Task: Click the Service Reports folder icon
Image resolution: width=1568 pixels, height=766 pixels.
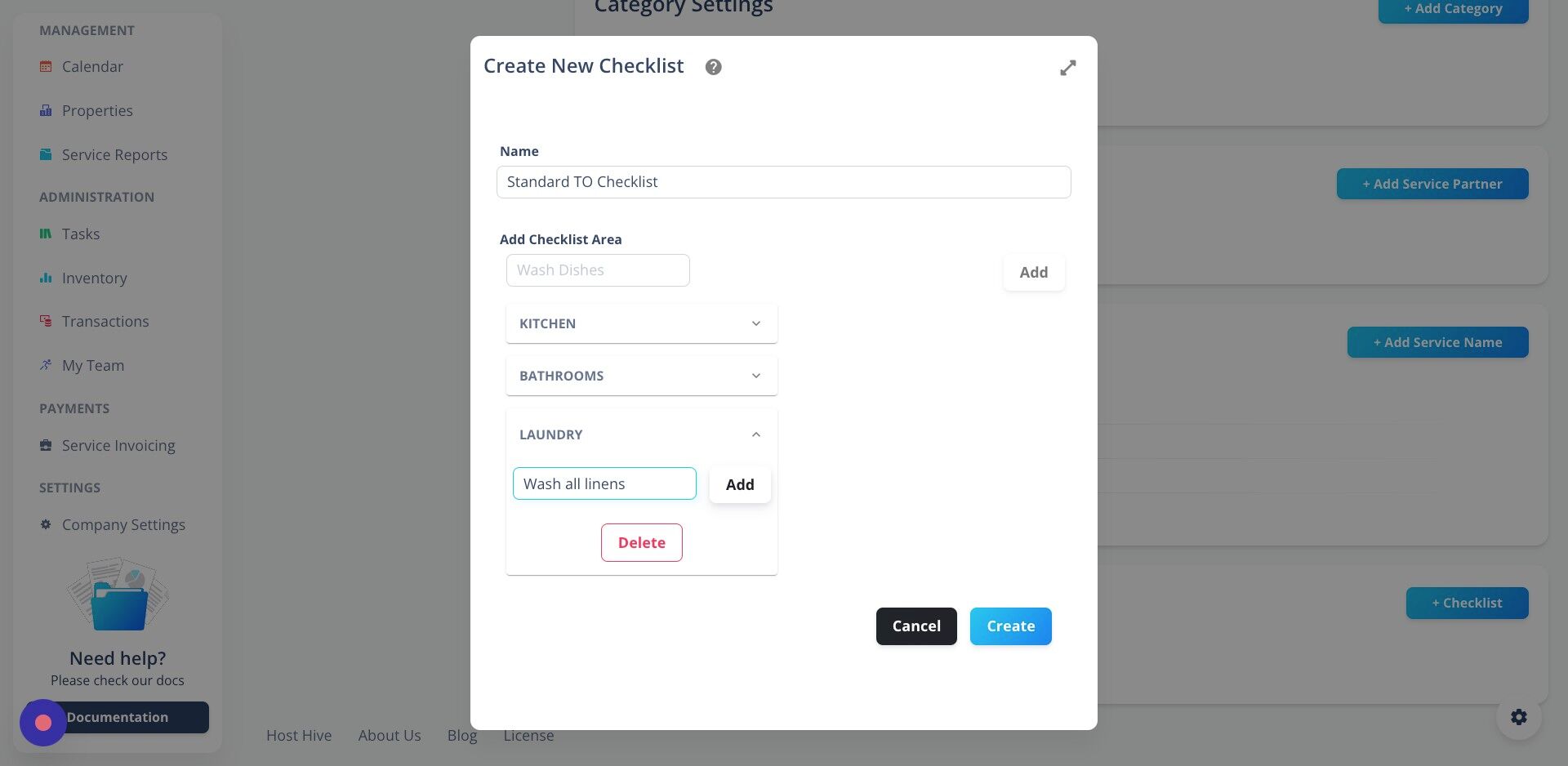Action: click(46, 154)
